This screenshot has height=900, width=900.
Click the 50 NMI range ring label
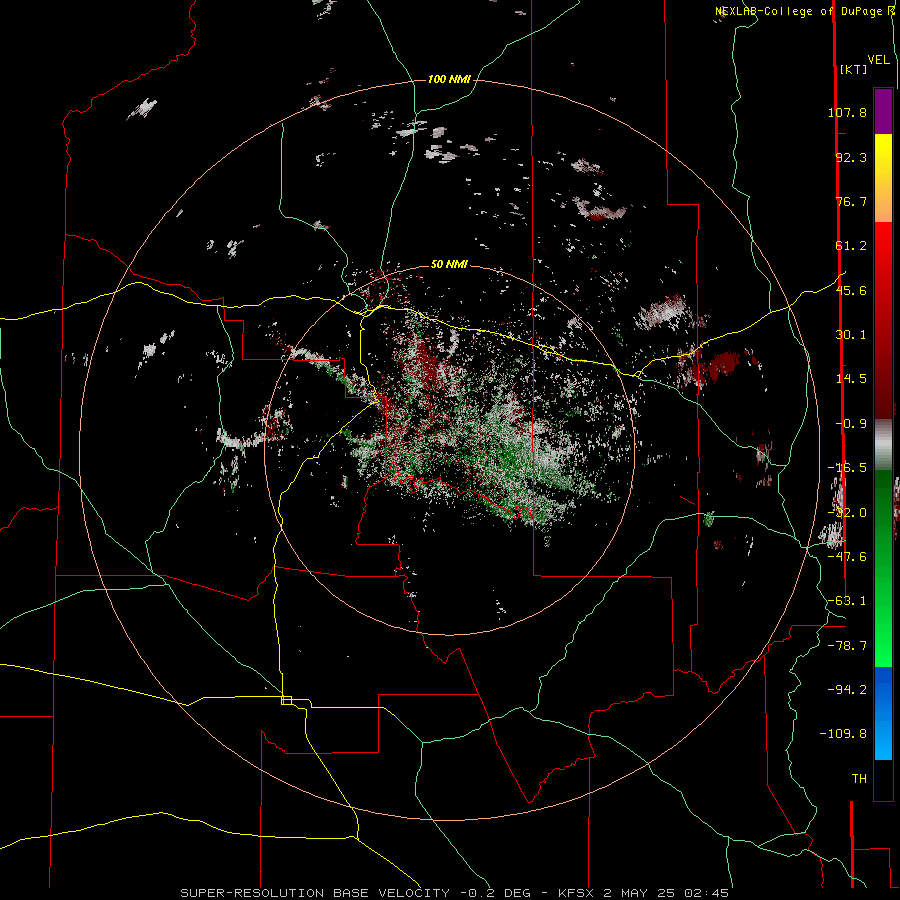[x=449, y=265]
